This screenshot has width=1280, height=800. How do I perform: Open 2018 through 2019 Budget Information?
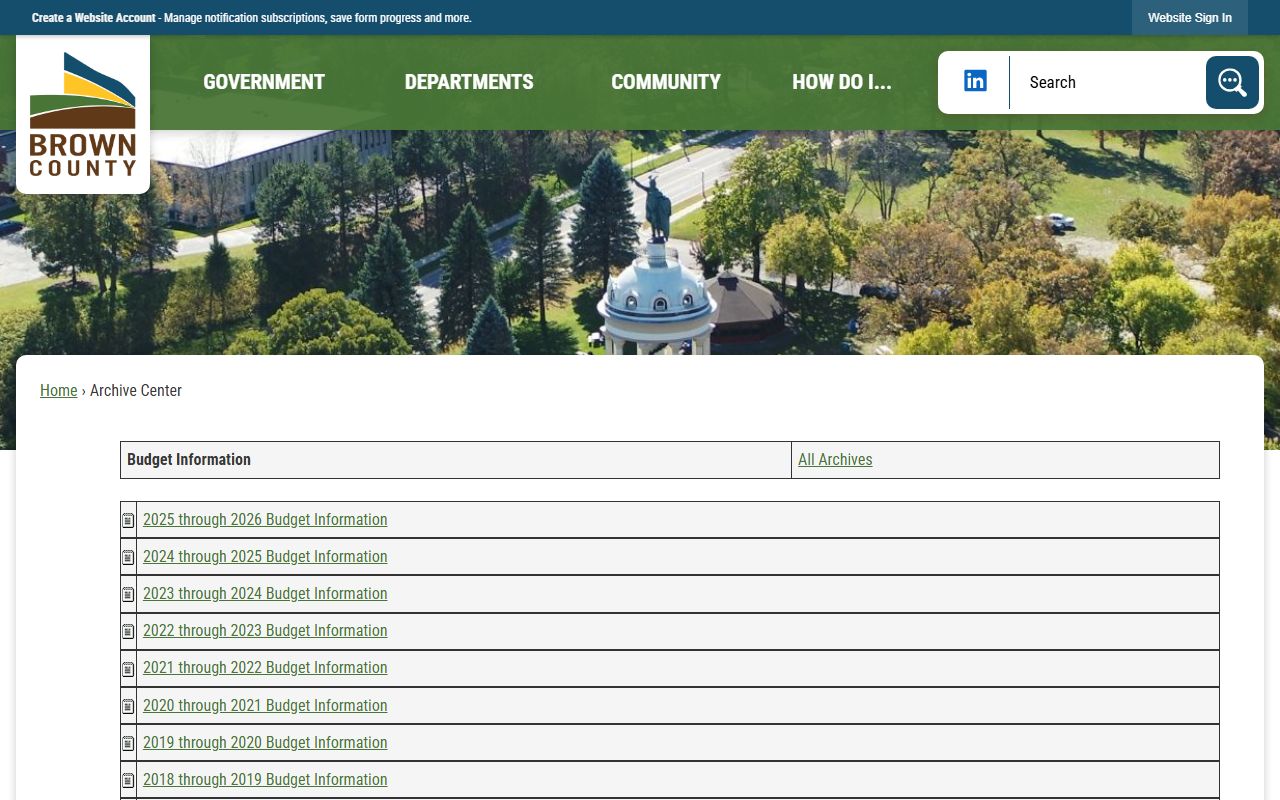(x=265, y=779)
